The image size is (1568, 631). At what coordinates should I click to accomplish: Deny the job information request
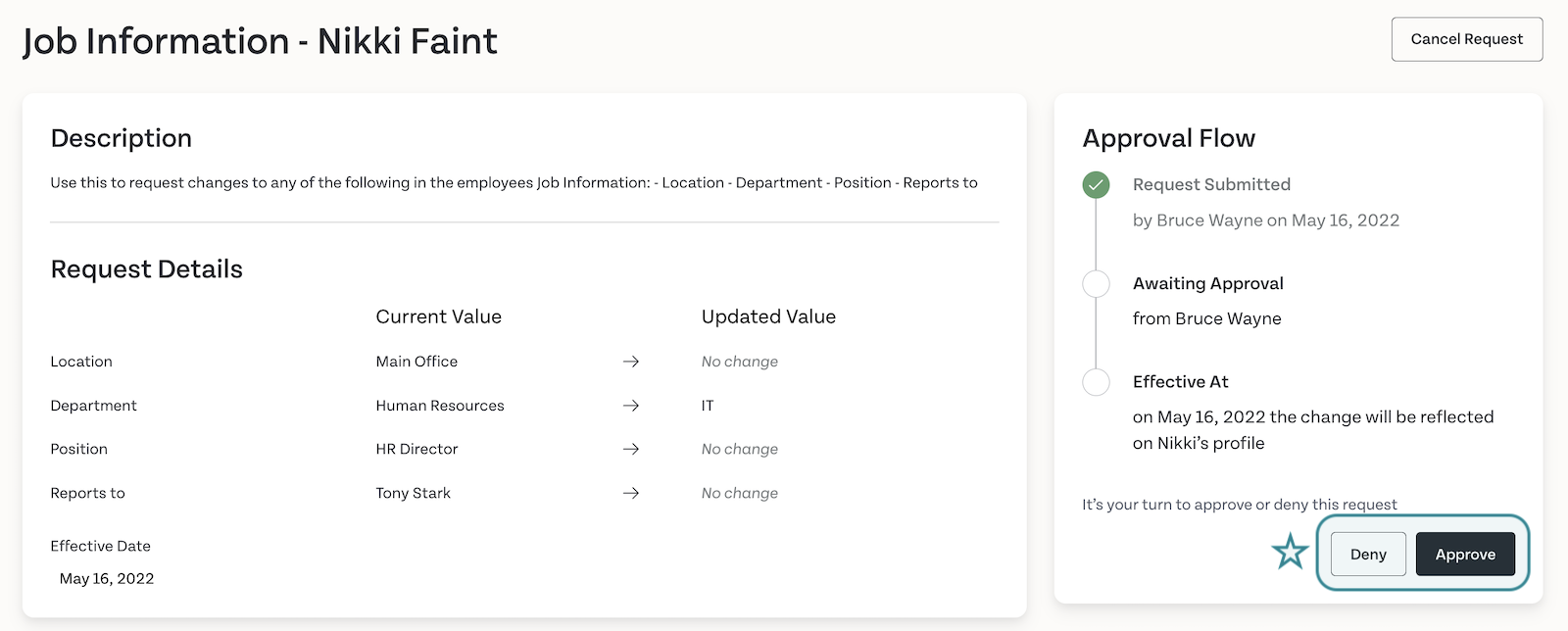(1368, 555)
